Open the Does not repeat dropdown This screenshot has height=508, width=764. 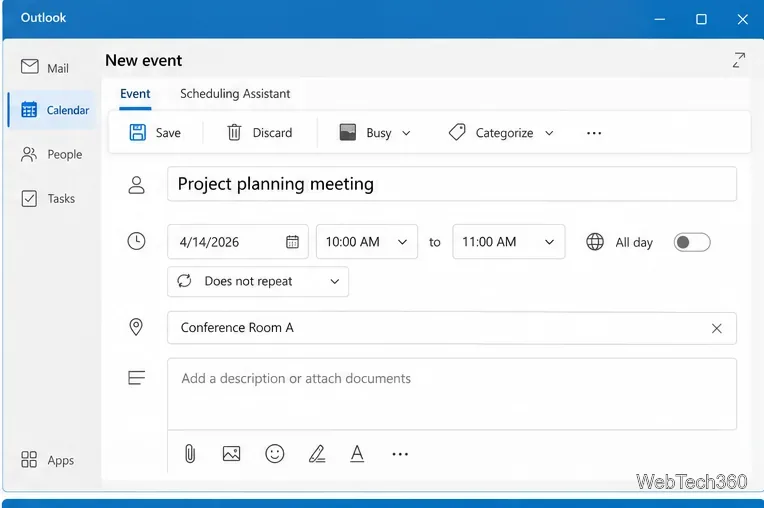pos(258,281)
